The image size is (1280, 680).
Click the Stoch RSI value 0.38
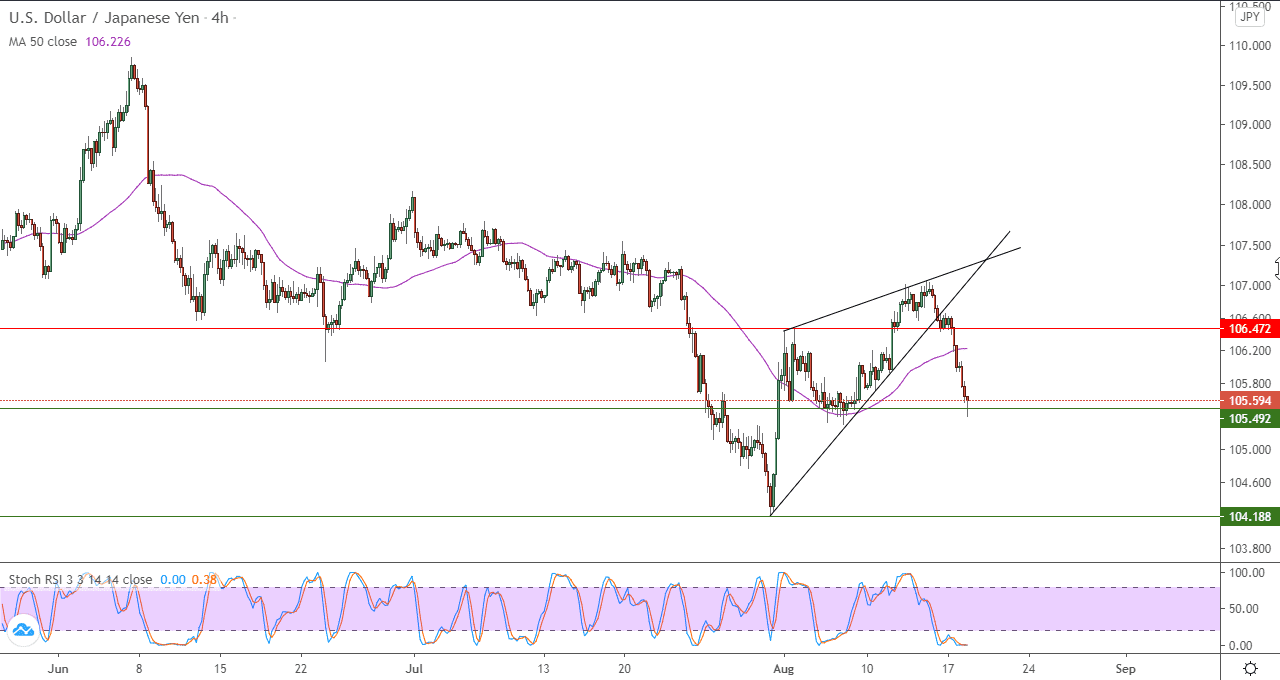pos(206,579)
